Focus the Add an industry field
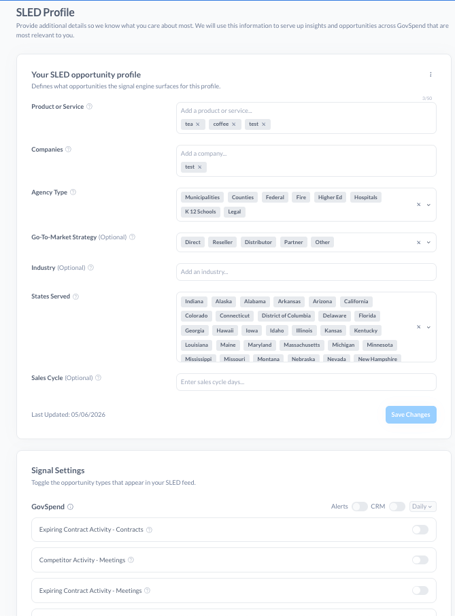Viewport: 455px width, 616px height. (306, 272)
